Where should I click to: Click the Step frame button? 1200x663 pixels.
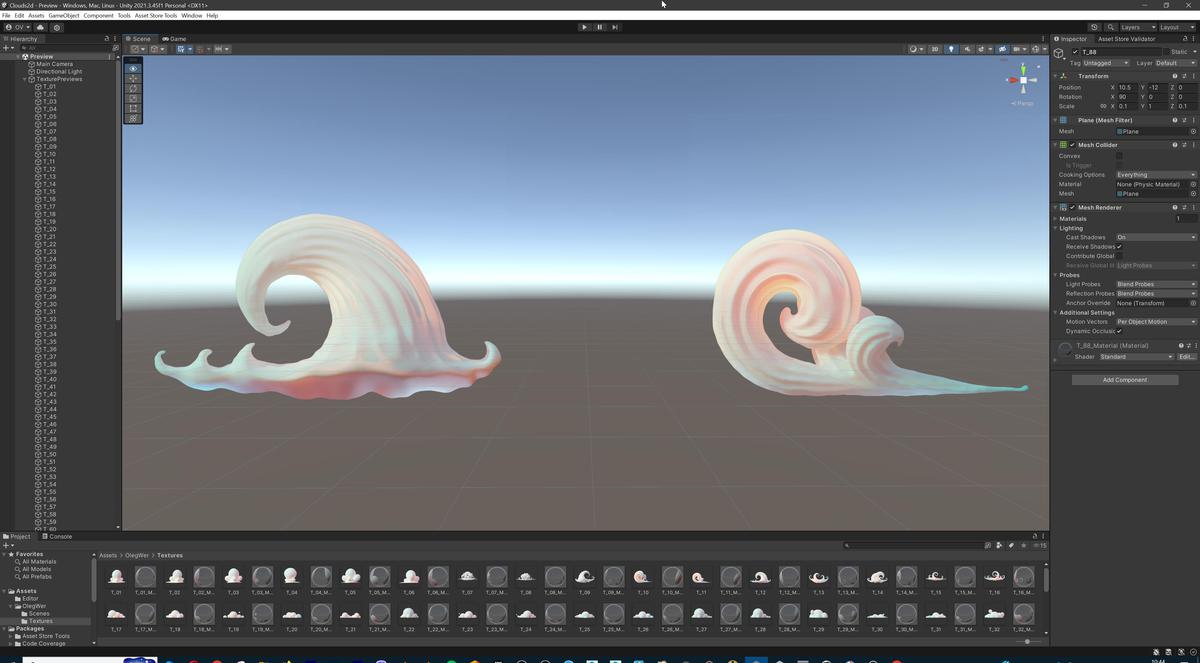coord(615,27)
